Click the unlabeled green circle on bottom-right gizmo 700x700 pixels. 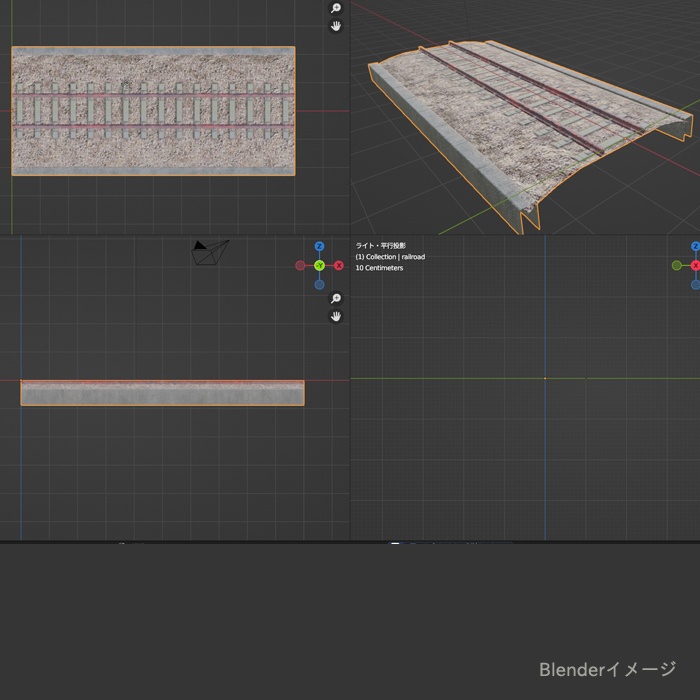point(677,266)
